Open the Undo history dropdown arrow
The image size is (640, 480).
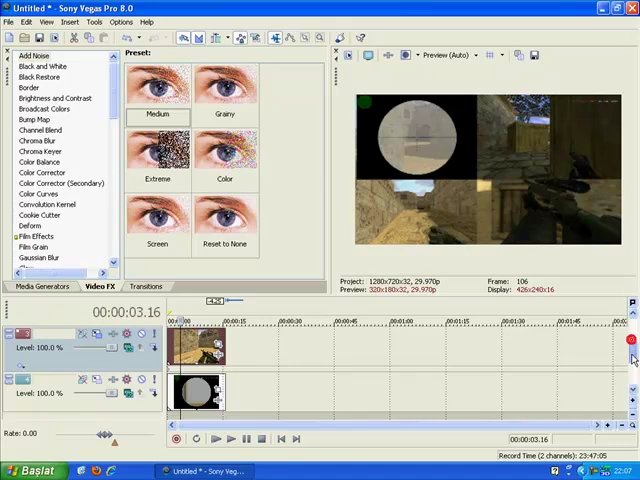coord(139,38)
